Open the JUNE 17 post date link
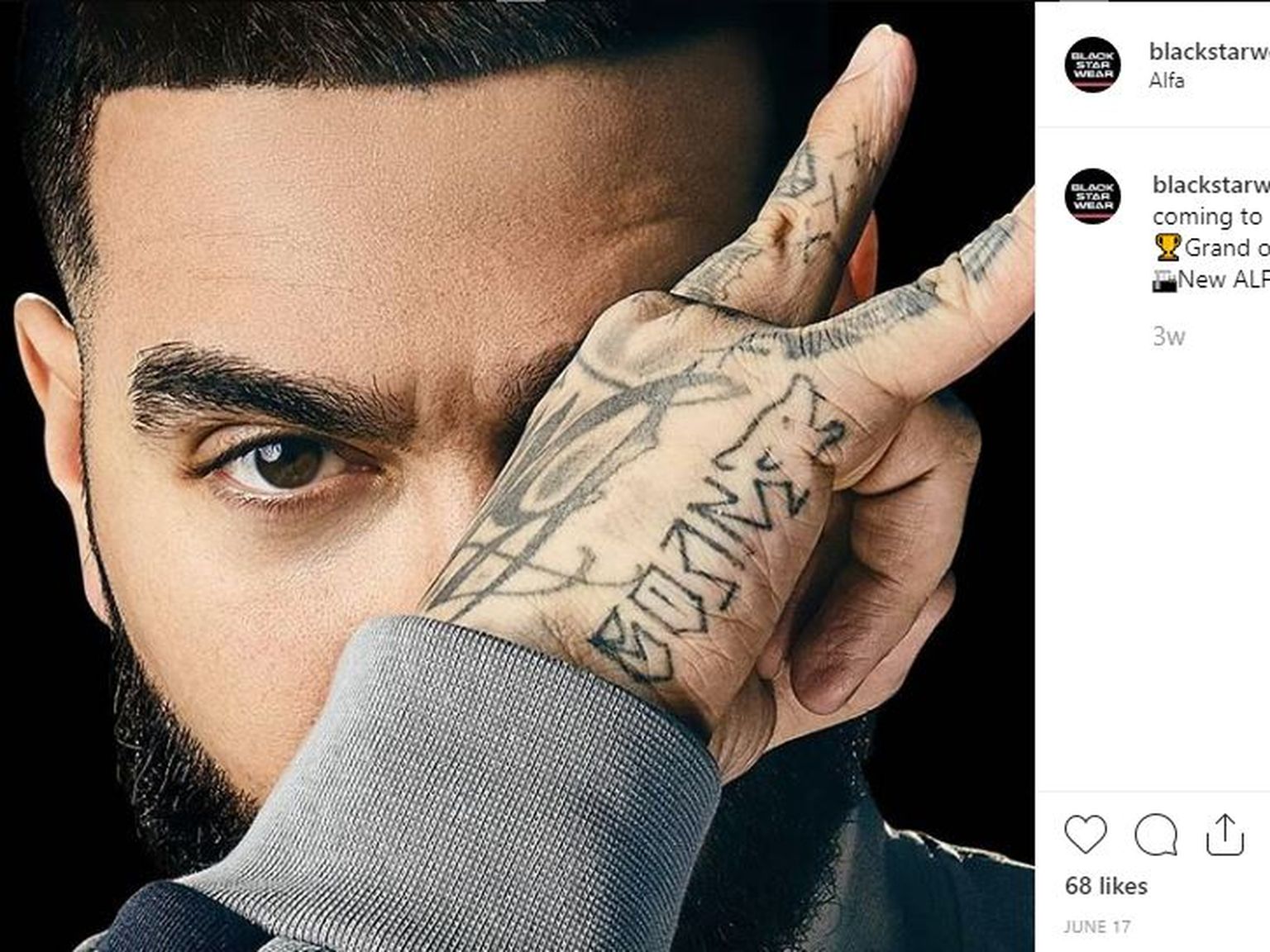 1097,927
